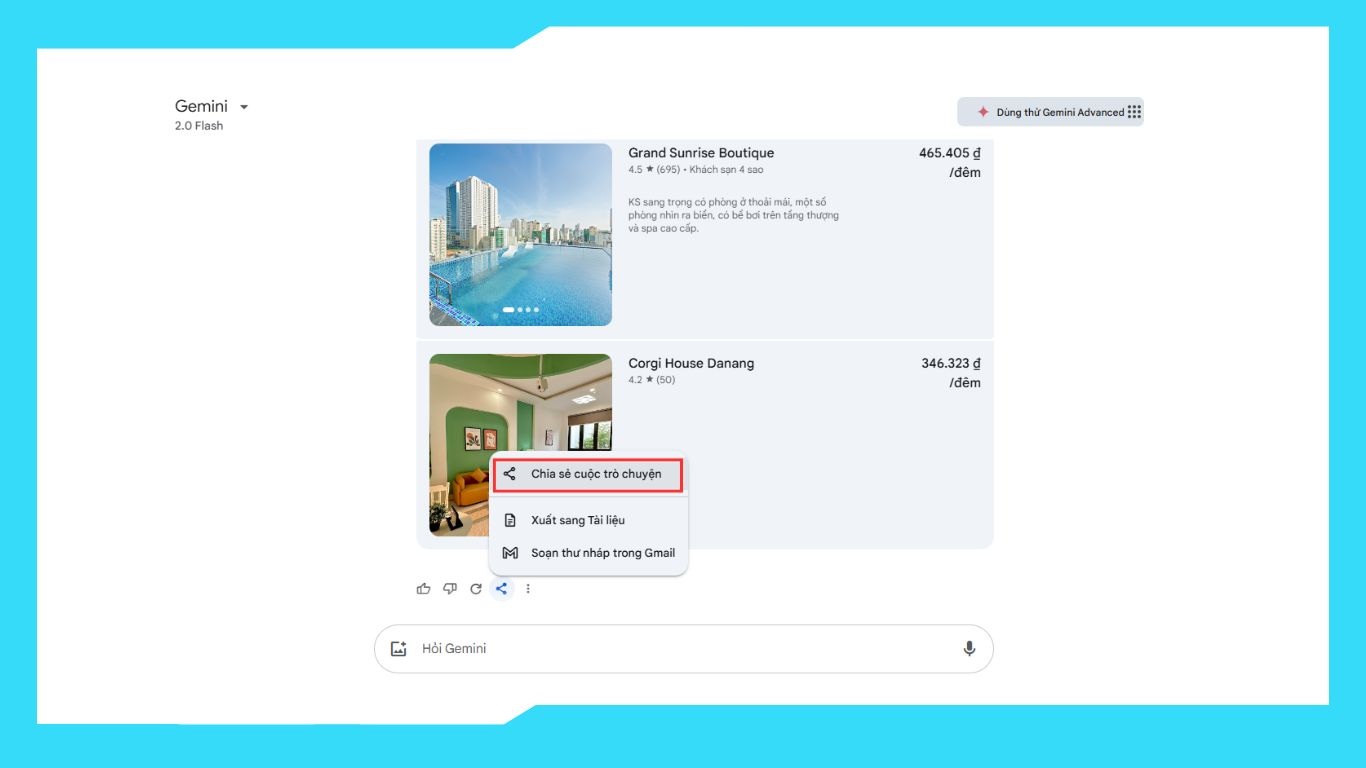
Task: Click the '2.0 Flash' model label
Action: [199, 126]
